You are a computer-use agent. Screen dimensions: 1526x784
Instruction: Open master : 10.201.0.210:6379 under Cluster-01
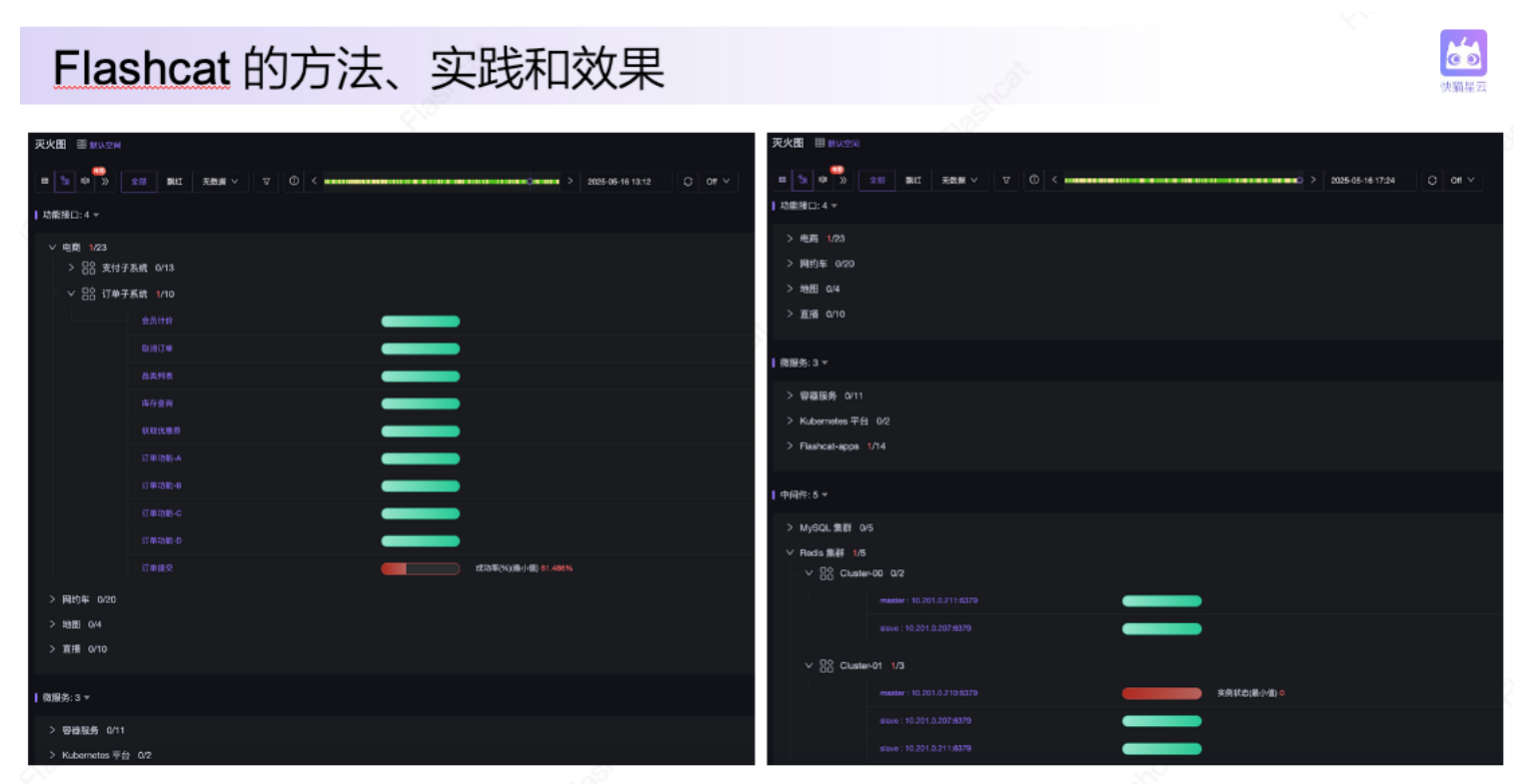(x=928, y=692)
